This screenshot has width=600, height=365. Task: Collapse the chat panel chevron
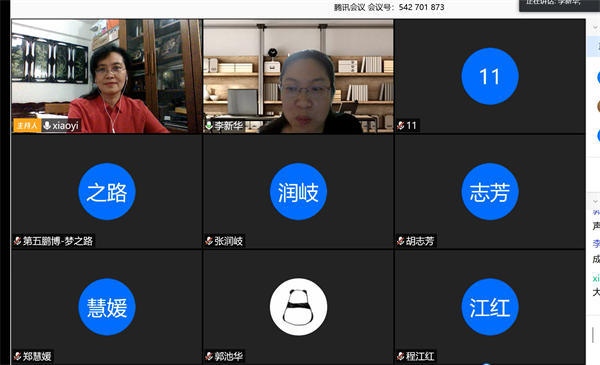pos(595,201)
